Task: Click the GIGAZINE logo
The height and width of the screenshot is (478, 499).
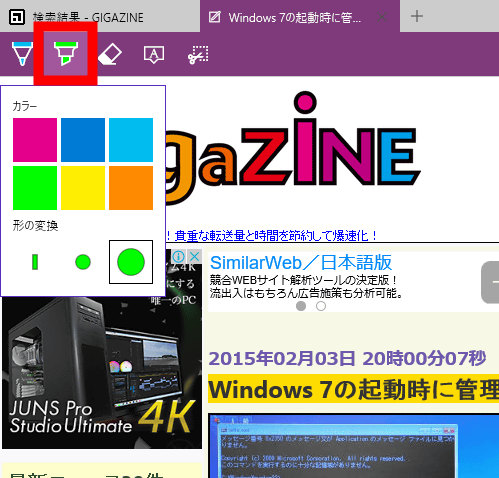Action: coord(293,148)
